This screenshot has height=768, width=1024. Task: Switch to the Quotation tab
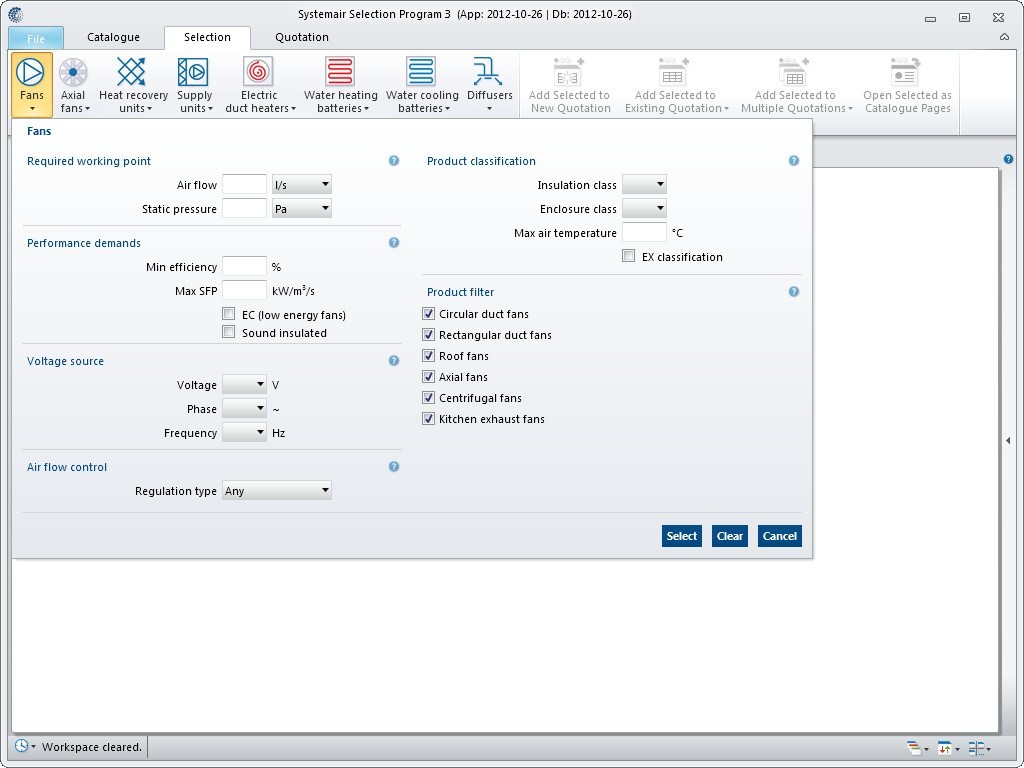point(301,37)
